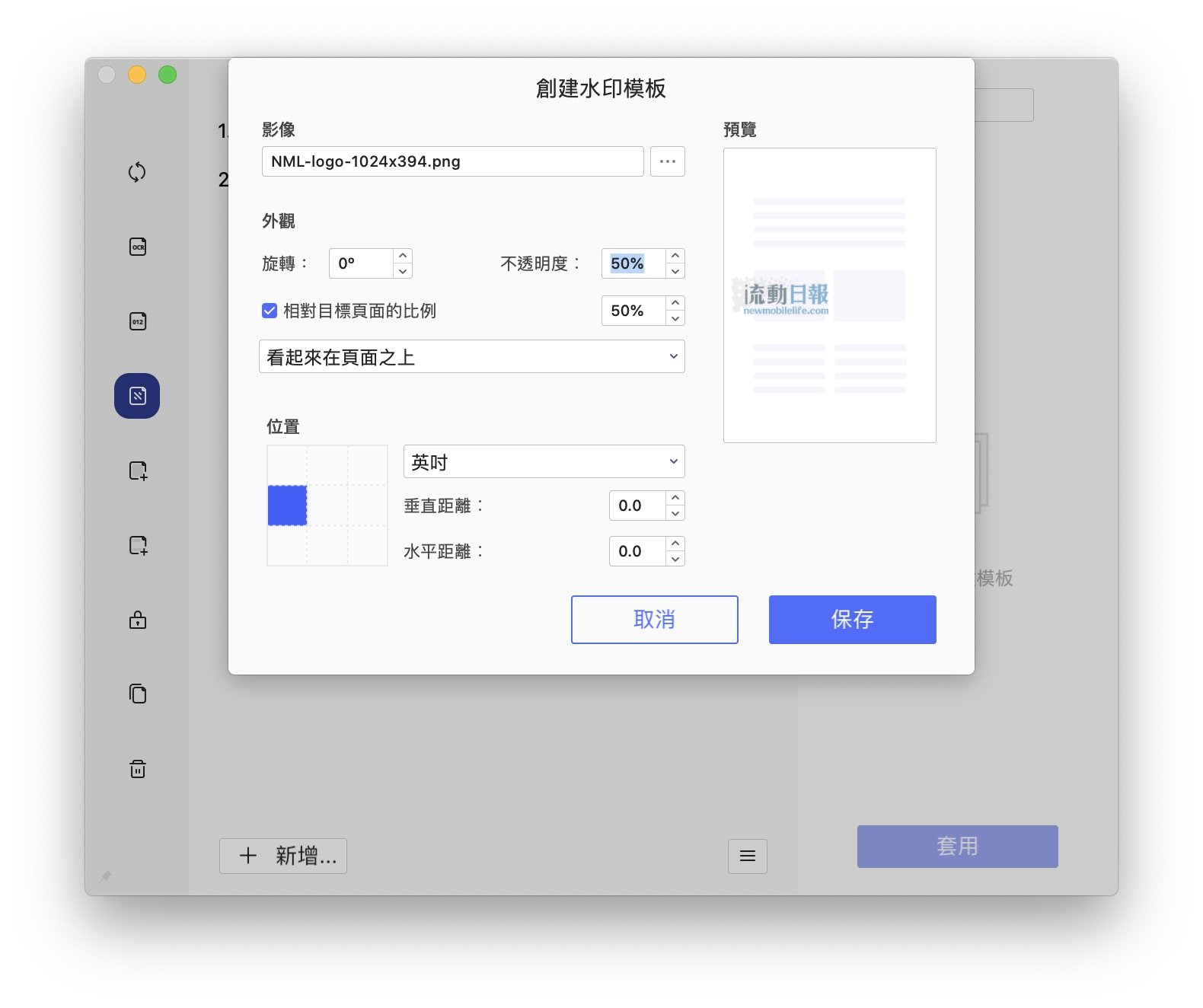Click 取消 to cancel the dialog
The height and width of the screenshot is (1008, 1203).
(x=655, y=620)
